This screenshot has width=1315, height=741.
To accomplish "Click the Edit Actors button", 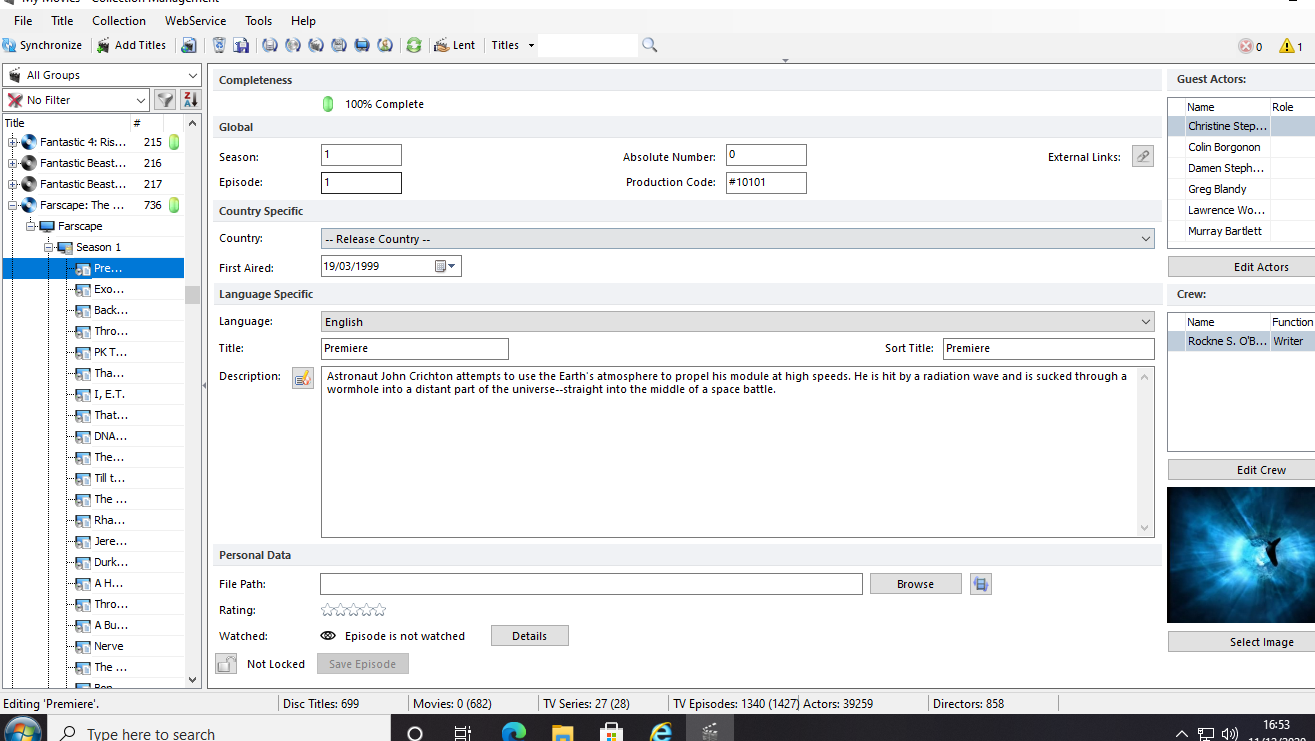I will coord(1241,267).
